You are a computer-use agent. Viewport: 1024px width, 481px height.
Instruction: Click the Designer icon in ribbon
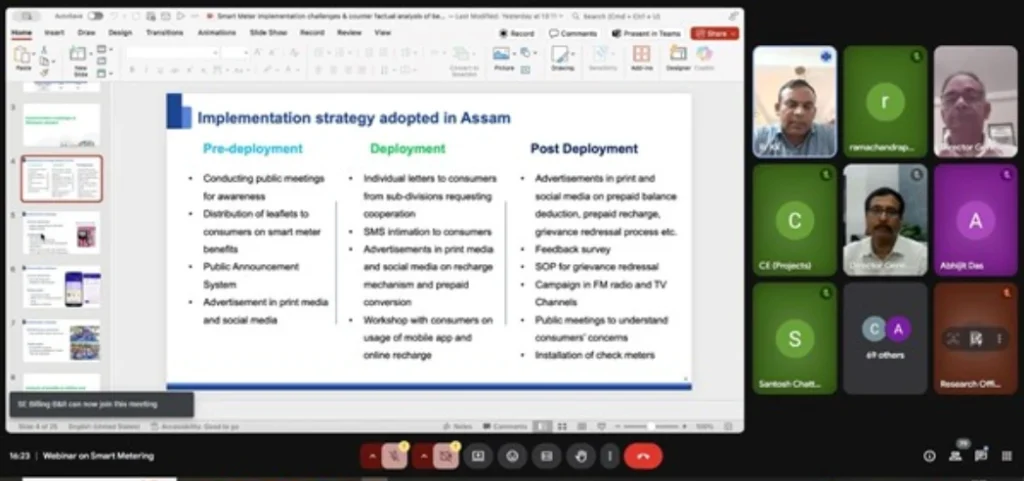point(678,57)
